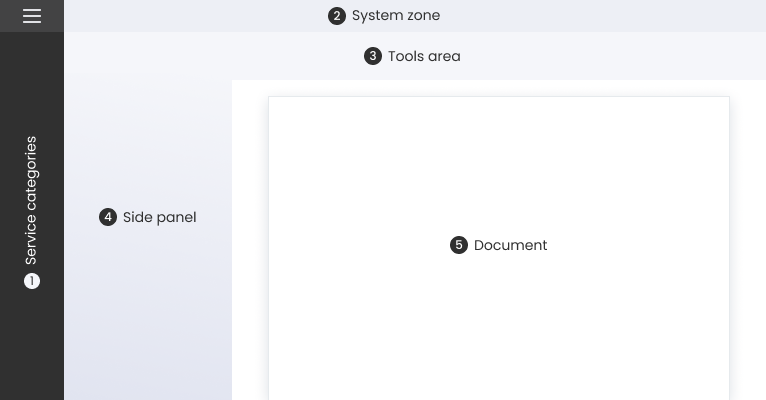Open the hamburger menu
The image size is (766, 400).
(32, 16)
